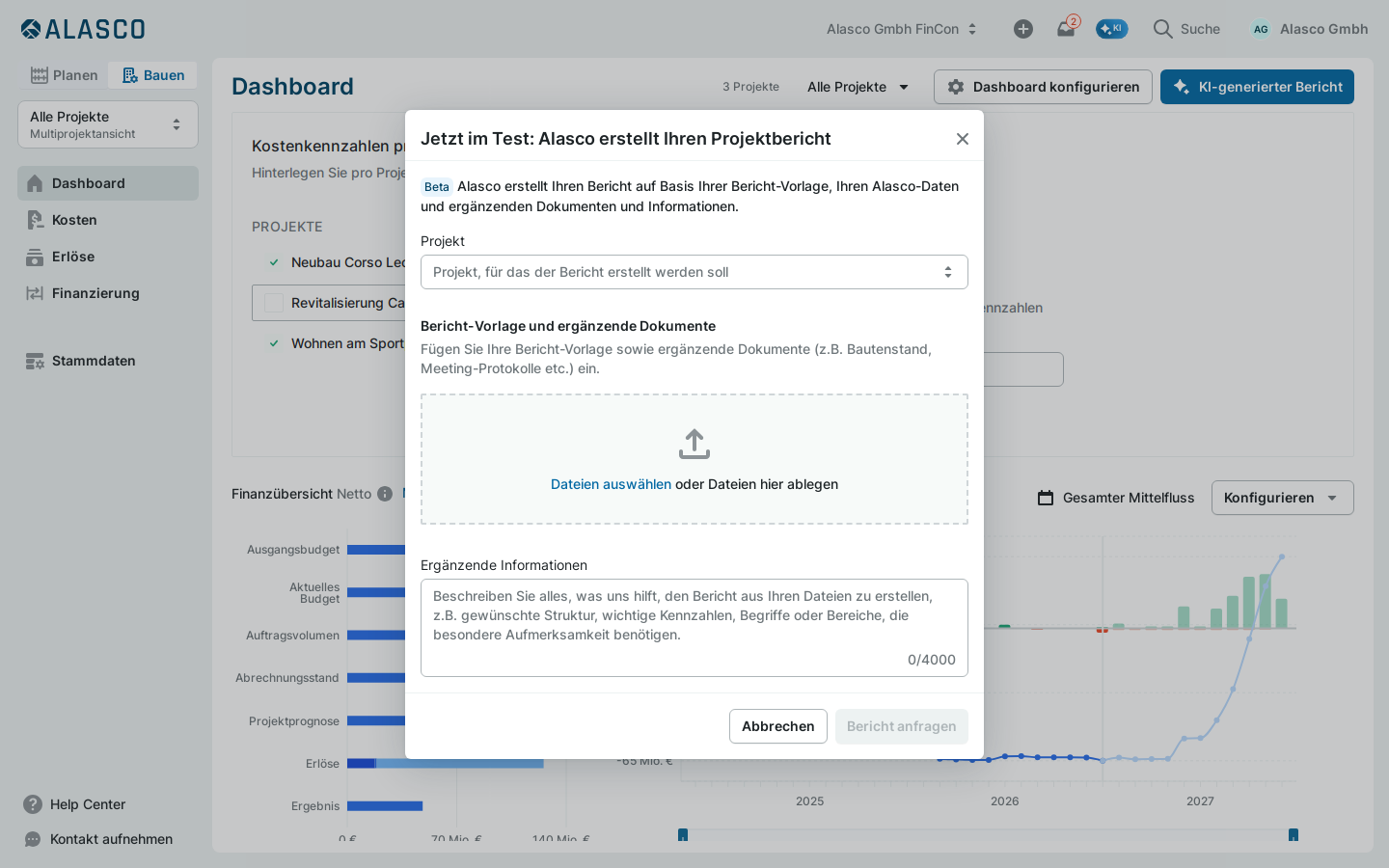
Task: Uncheck the Wohnen am Sport checkbox
Action: [274, 343]
